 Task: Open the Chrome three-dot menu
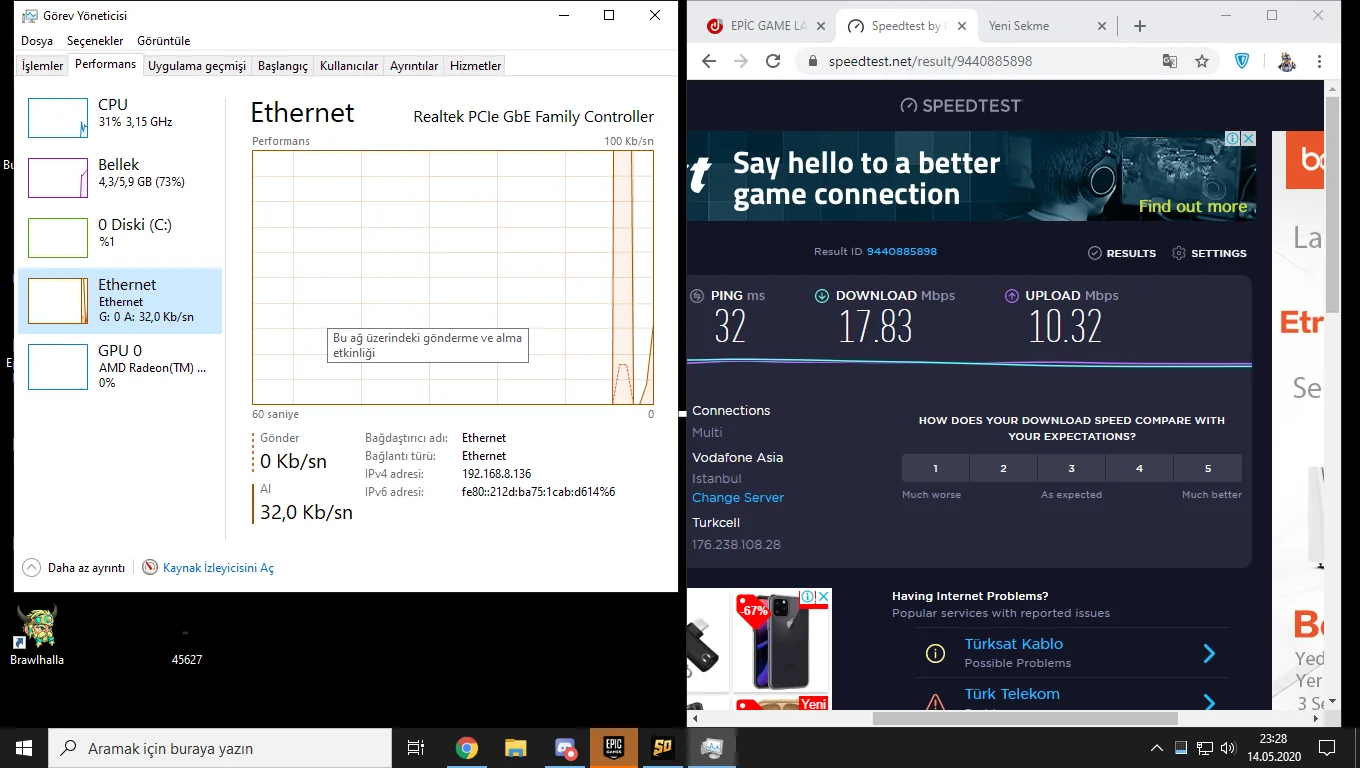point(1320,61)
